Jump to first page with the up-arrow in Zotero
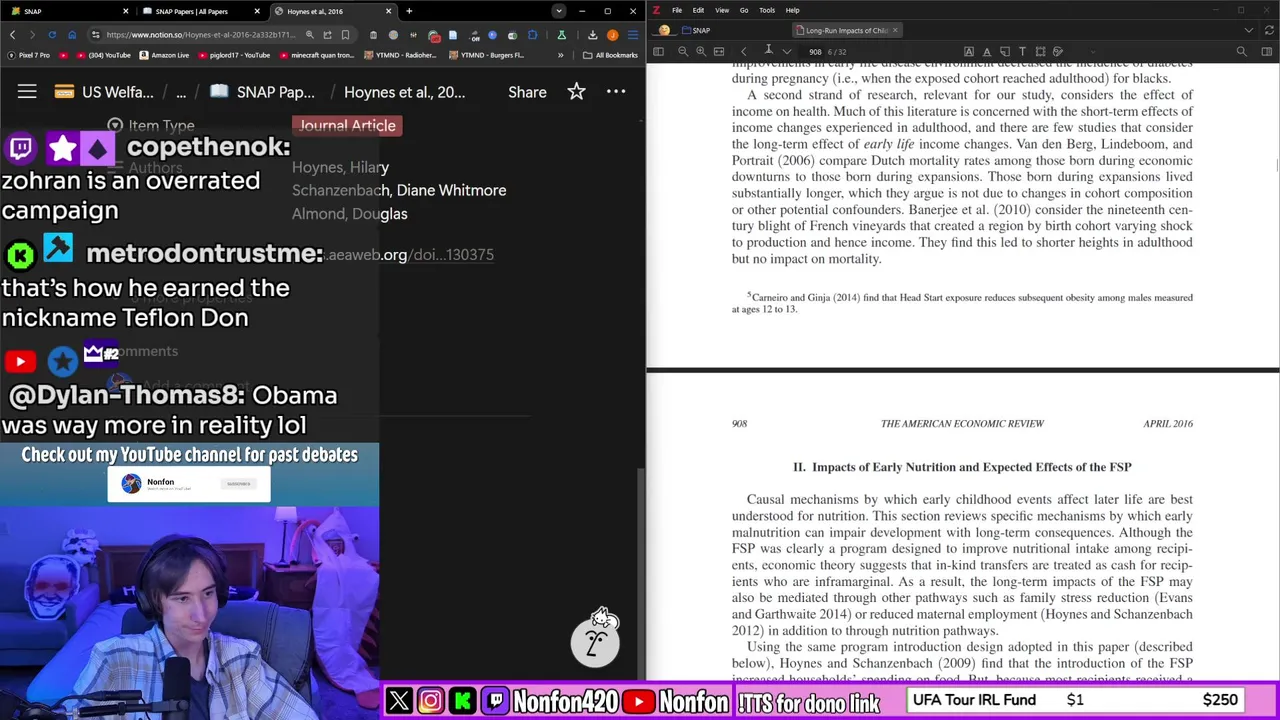Screen dimensions: 1280x720 [x=768, y=49]
